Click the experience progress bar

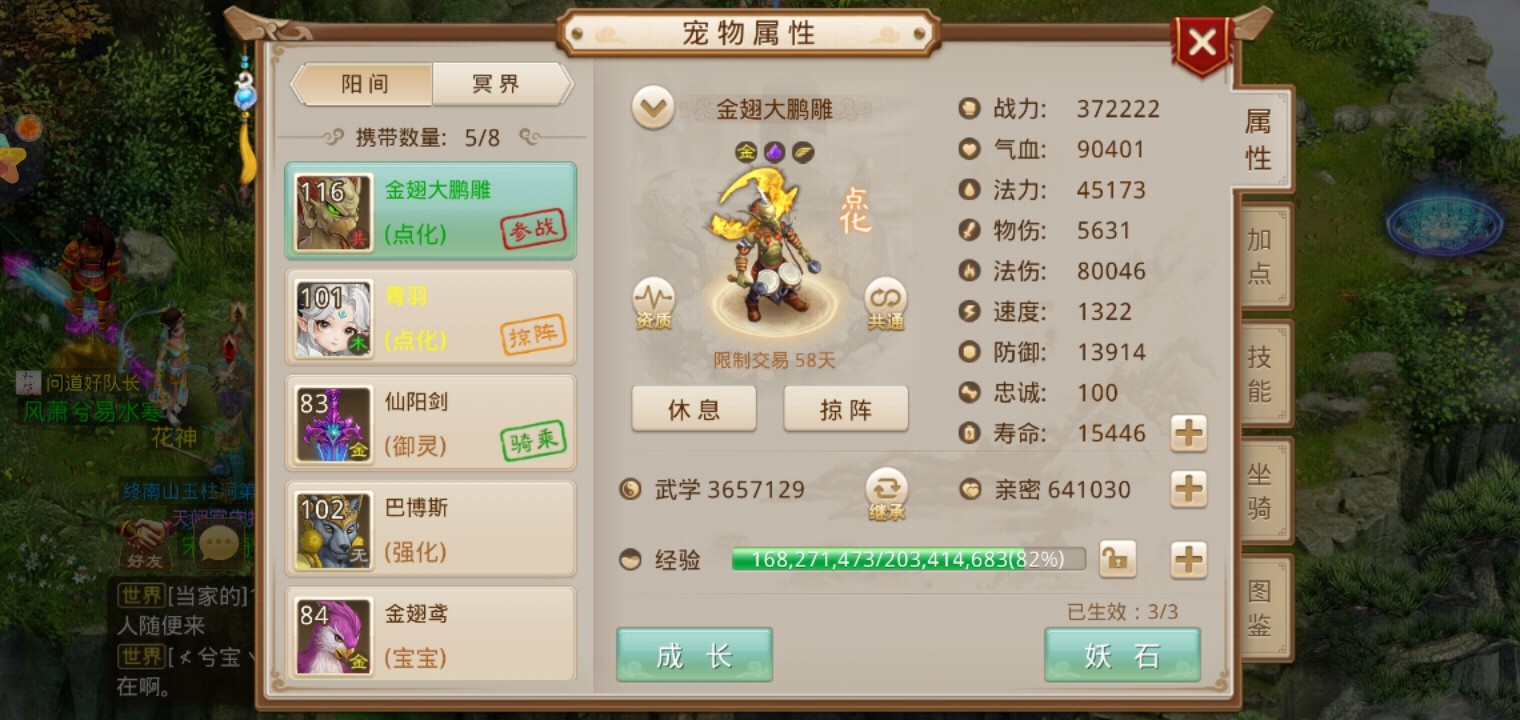click(908, 559)
